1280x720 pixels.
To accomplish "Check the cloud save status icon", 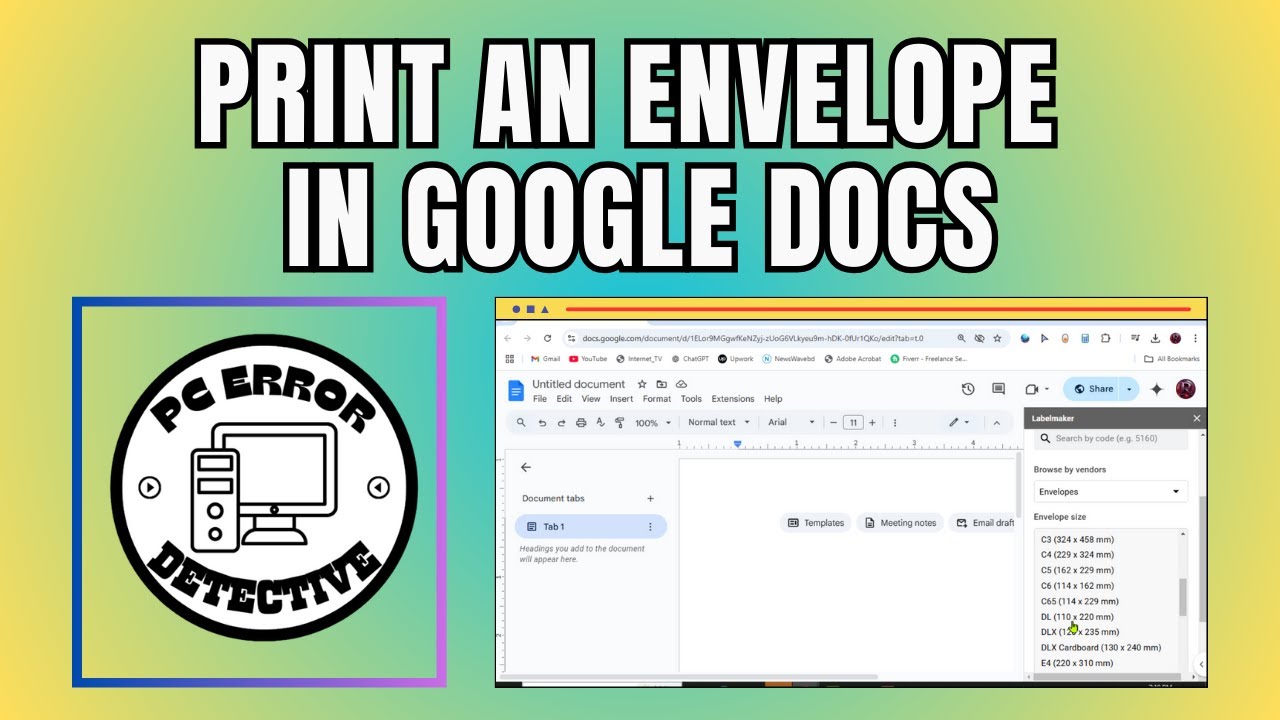I will [681, 384].
